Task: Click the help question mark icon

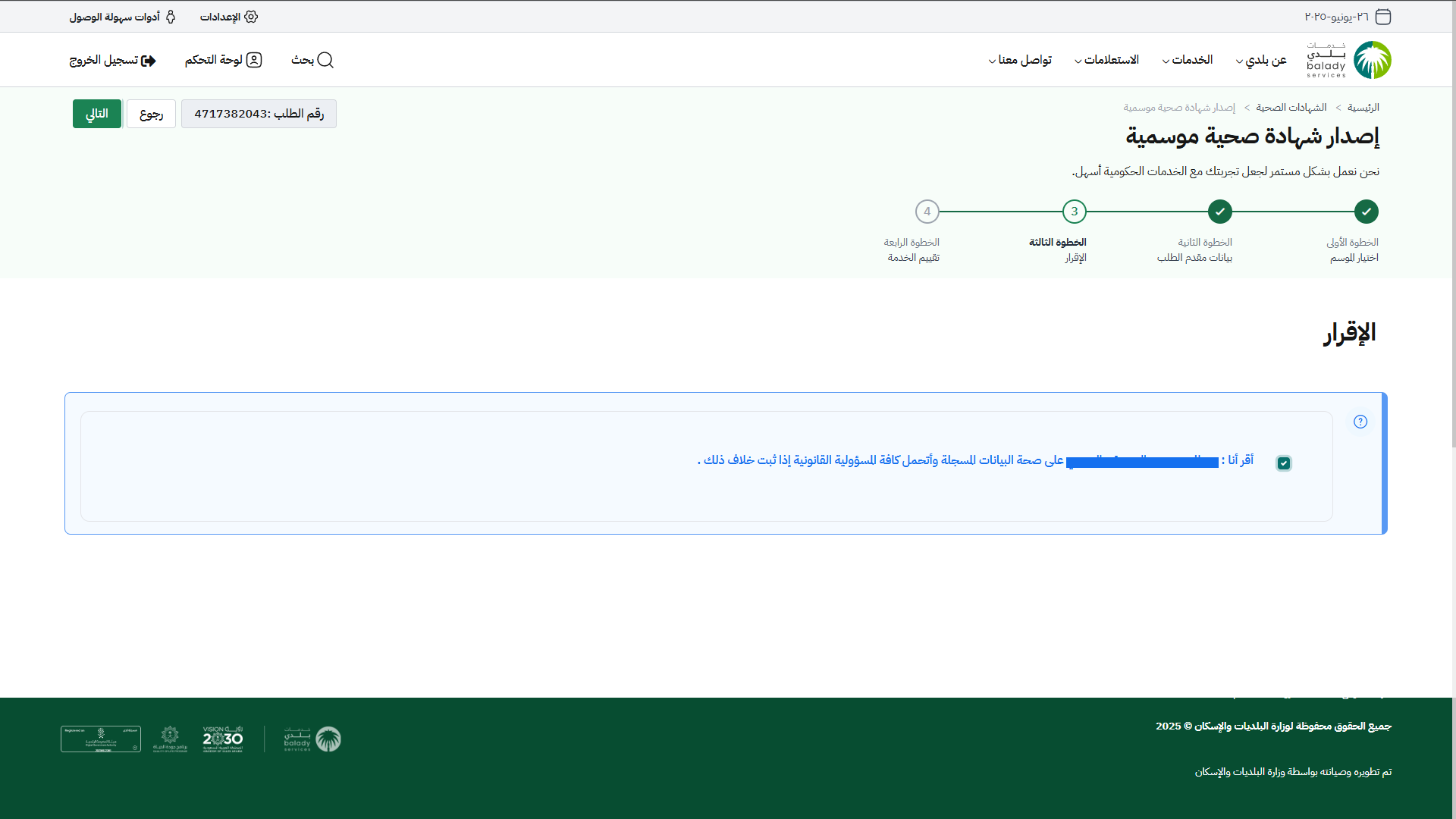Action: click(1360, 422)
